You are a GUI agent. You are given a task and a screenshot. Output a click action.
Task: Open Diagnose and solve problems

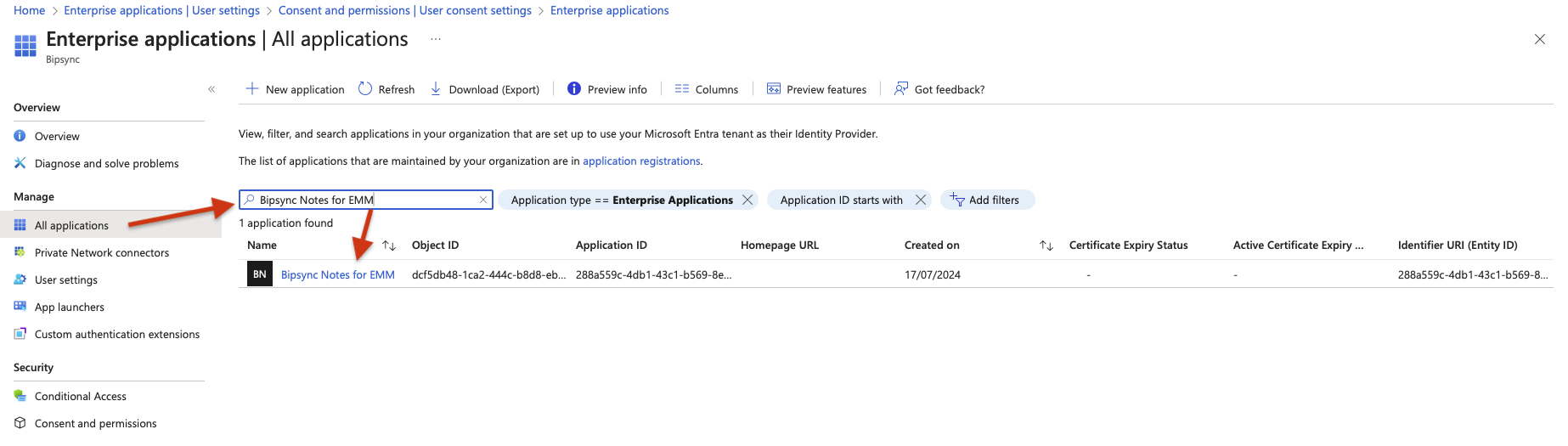[109, 163]
